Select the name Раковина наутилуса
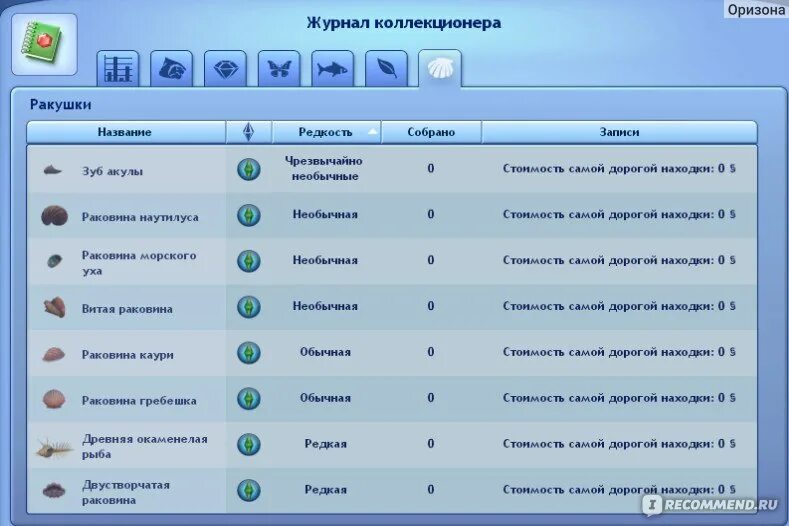 (140, 217)
